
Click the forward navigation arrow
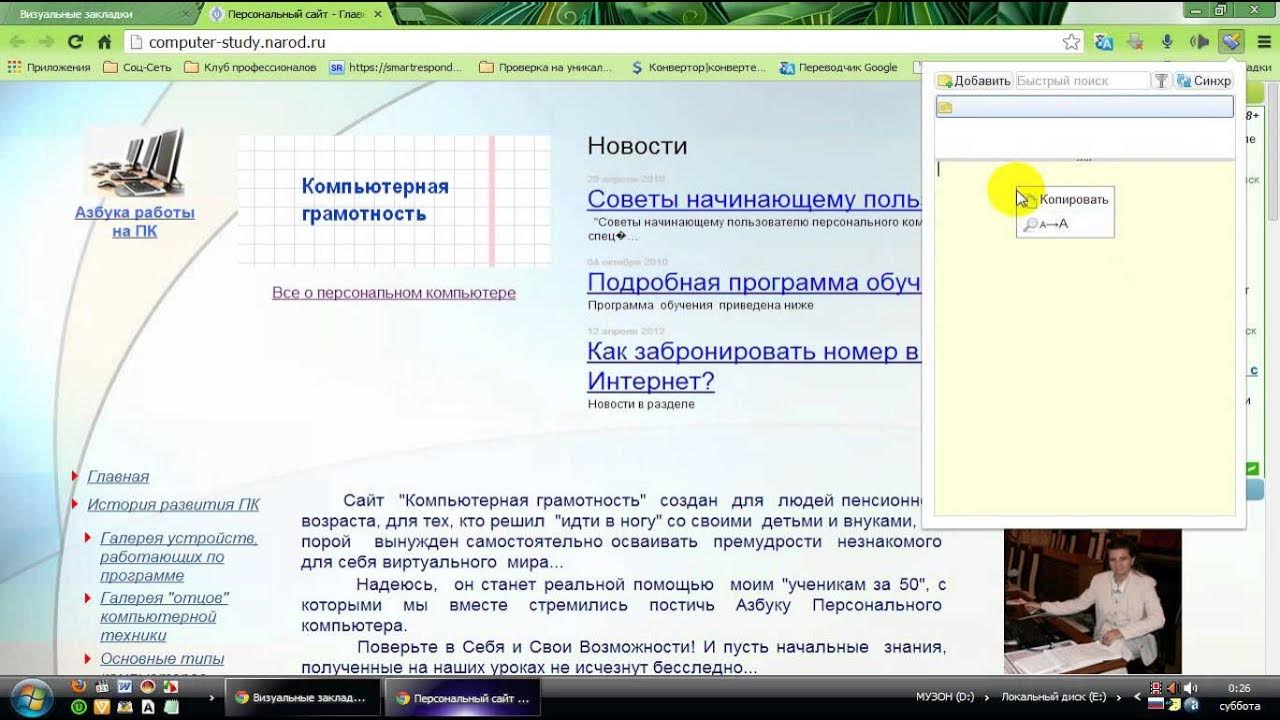click(46, 42)
